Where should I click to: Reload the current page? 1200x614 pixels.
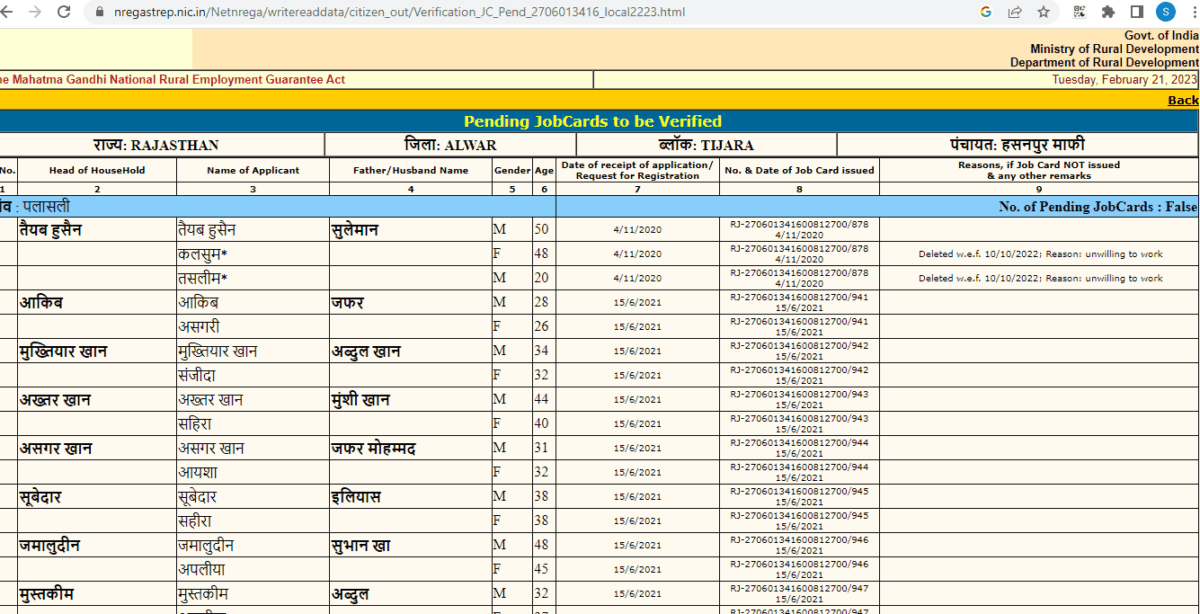click(x=64, y=12)
